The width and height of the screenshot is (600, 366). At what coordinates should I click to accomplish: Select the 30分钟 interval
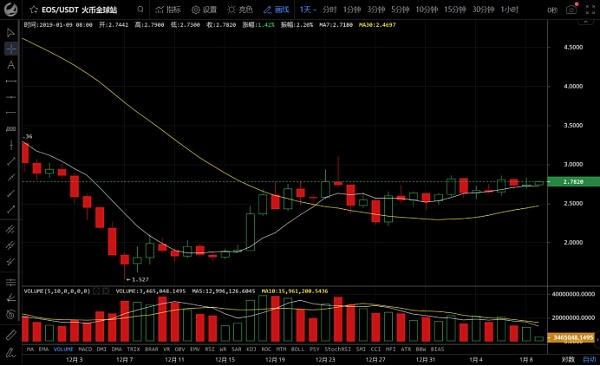click(483, 10)
